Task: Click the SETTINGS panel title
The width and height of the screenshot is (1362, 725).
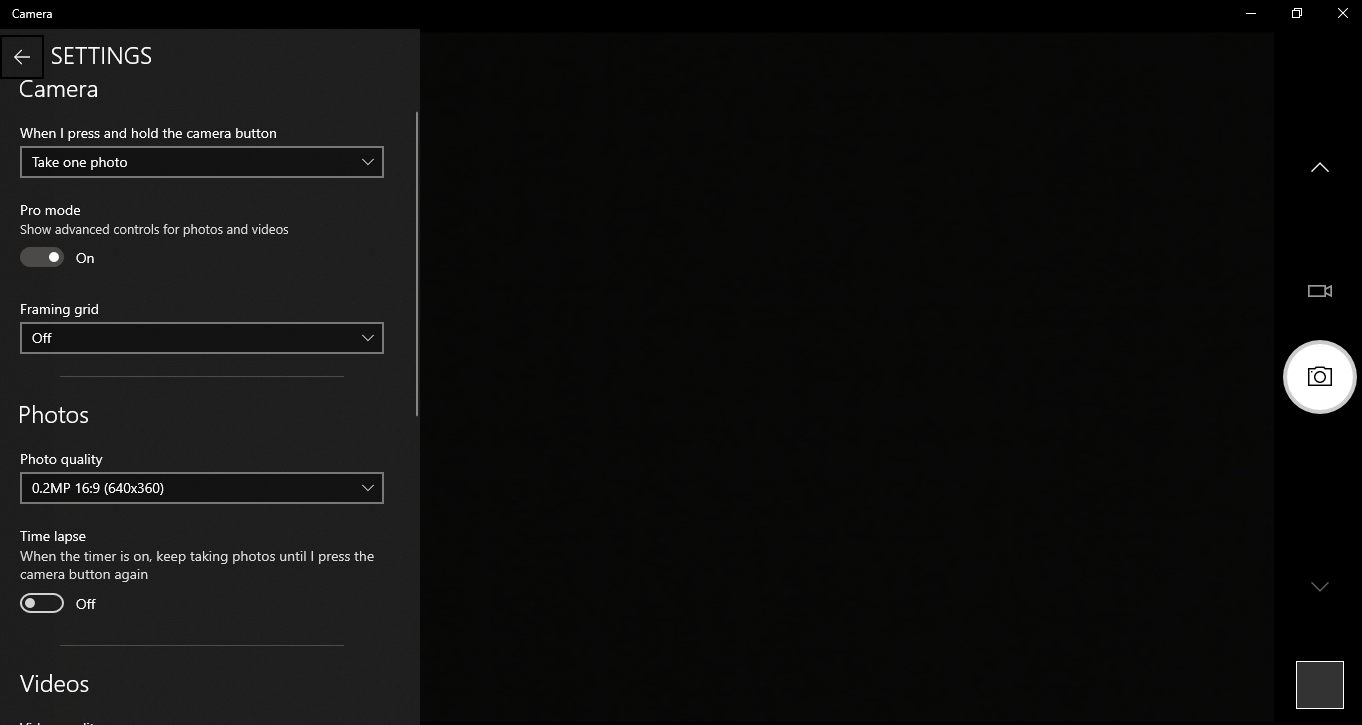Action: [101, 56]
